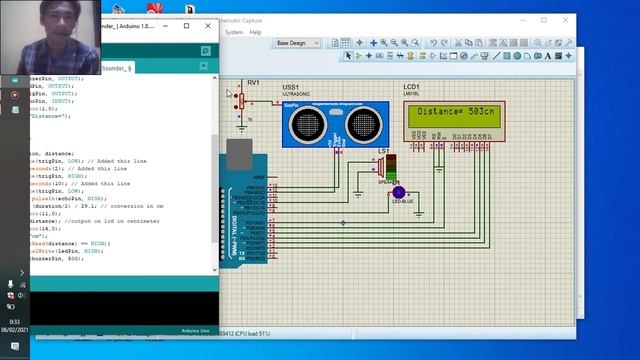The height and width of the screenshot is (360, 640).
Task: Click the RV1 potentiometer component
Action: pos(242,101)
